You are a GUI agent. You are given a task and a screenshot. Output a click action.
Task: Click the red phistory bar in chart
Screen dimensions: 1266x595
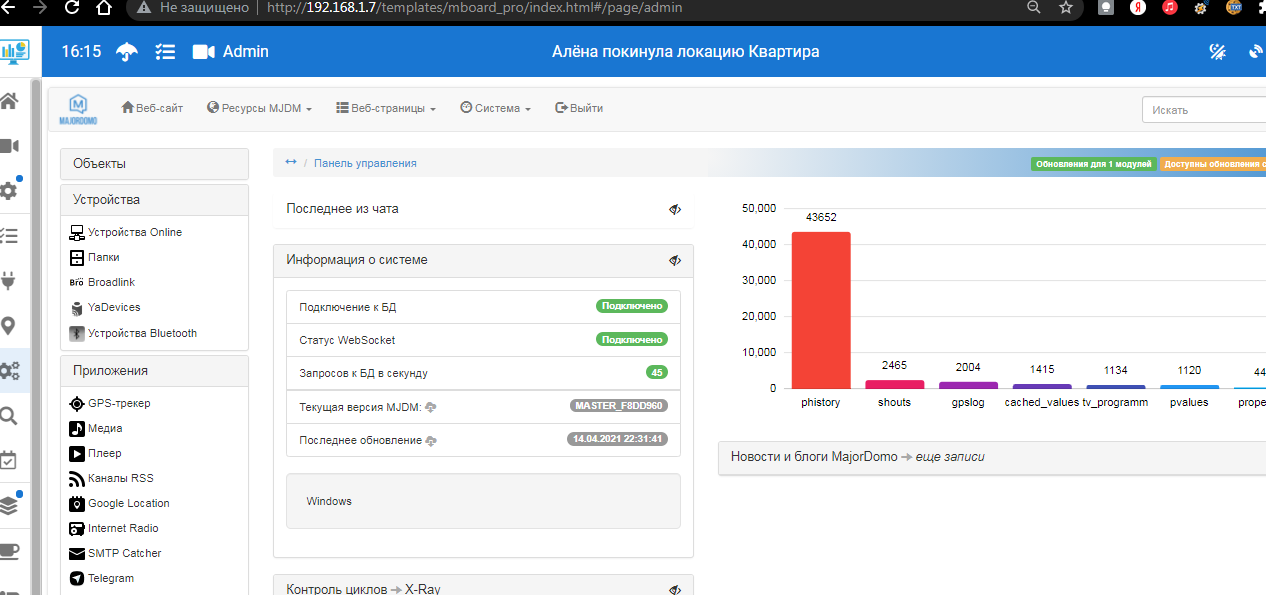821,310
